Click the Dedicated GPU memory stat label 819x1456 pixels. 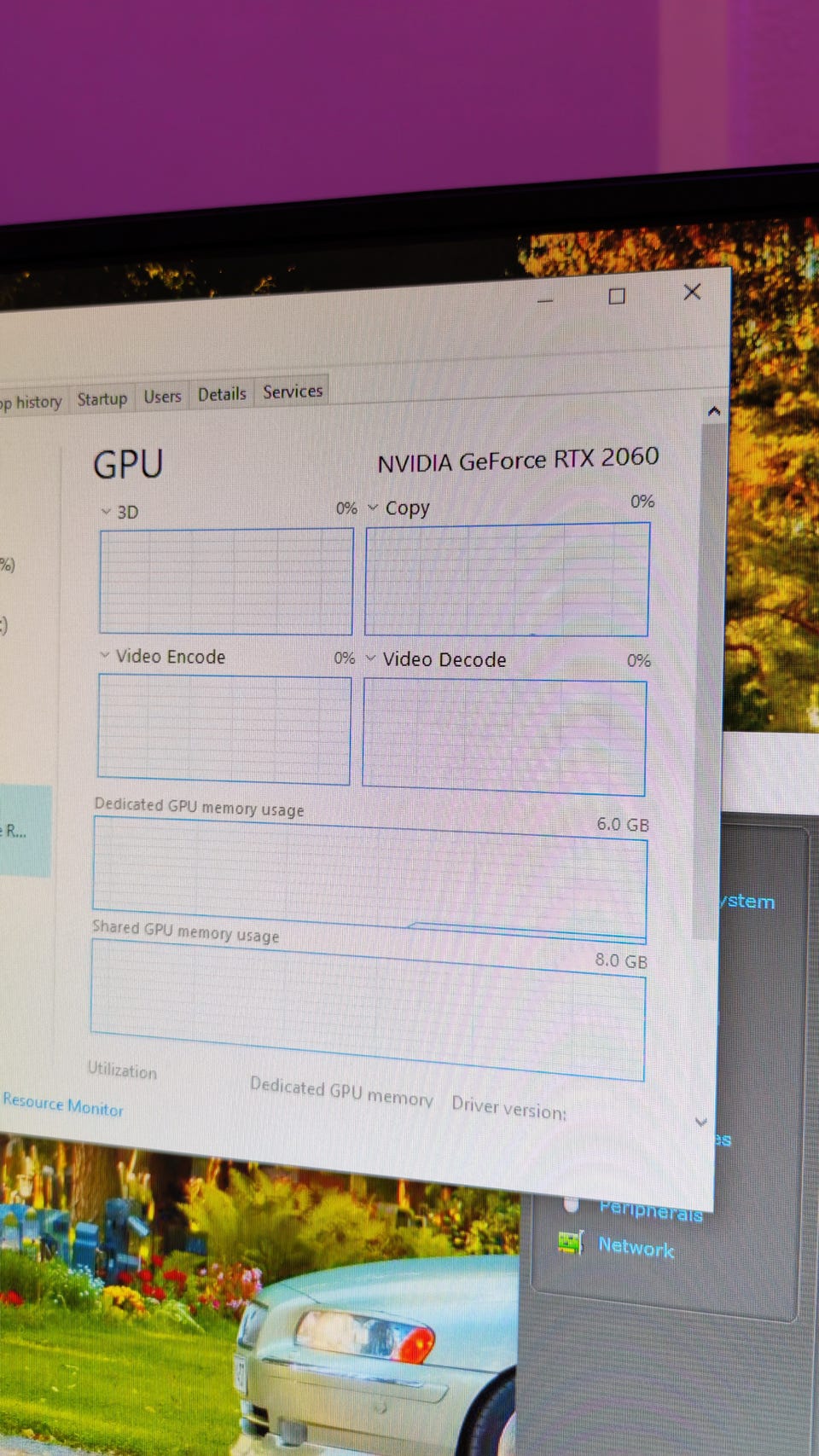coord(341,1092)
